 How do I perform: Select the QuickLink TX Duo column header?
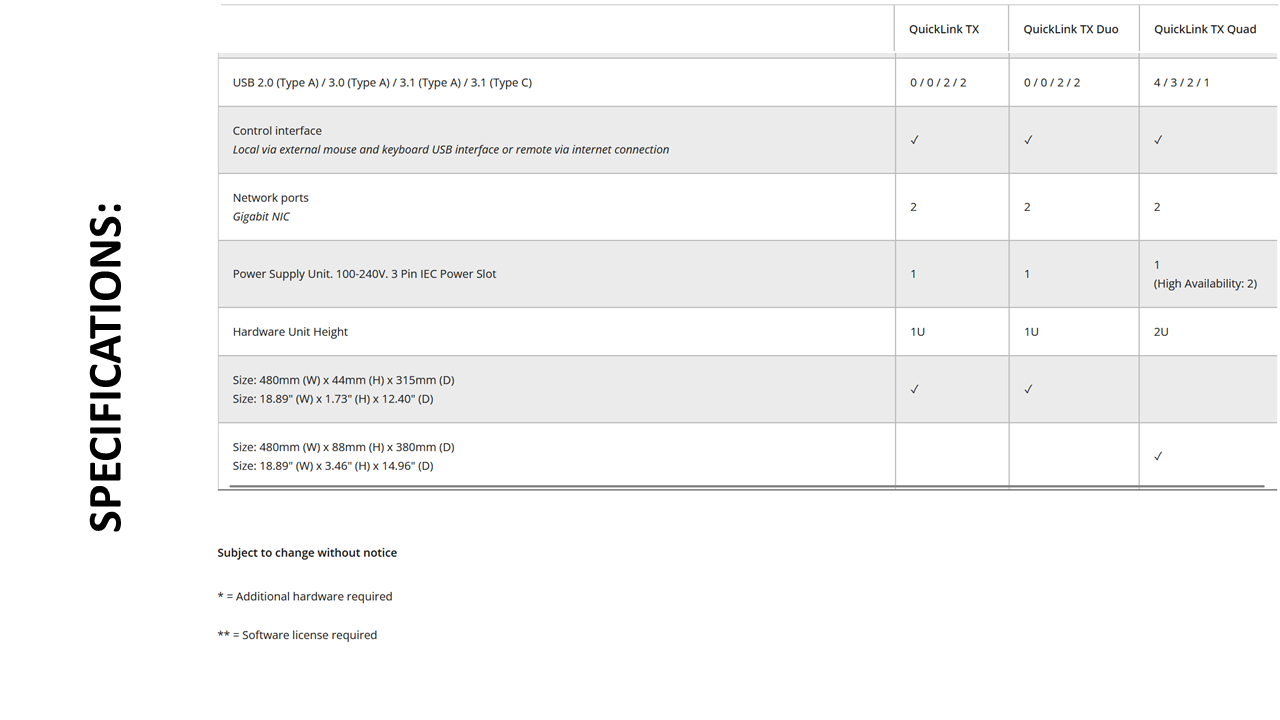(x=1070, y=29)
